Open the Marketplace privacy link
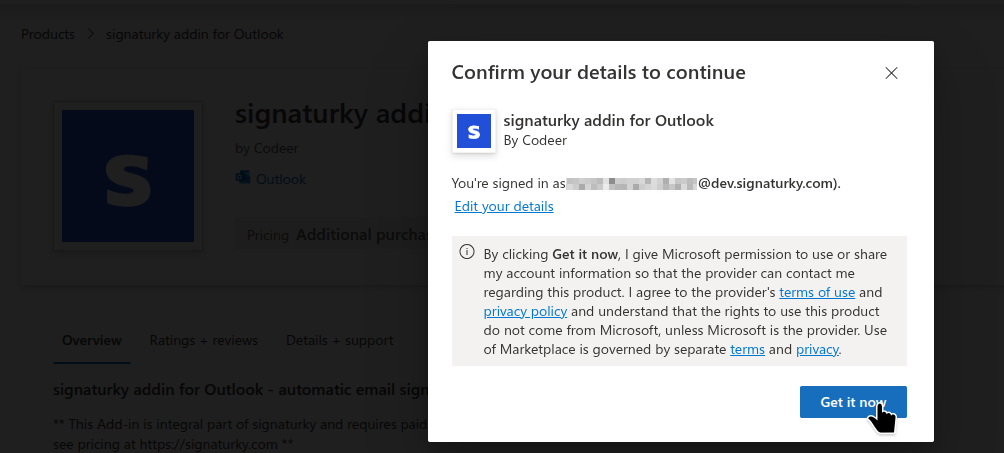The width and height of the screenshot is (1004, 453). (x=817, y=349)
